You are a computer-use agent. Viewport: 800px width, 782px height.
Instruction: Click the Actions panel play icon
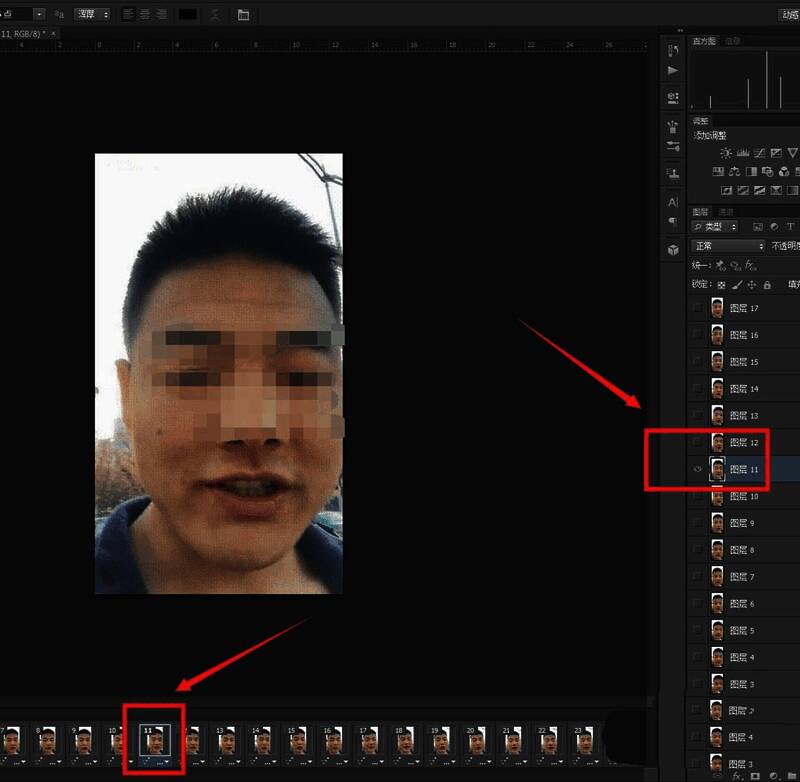point(673,70)
